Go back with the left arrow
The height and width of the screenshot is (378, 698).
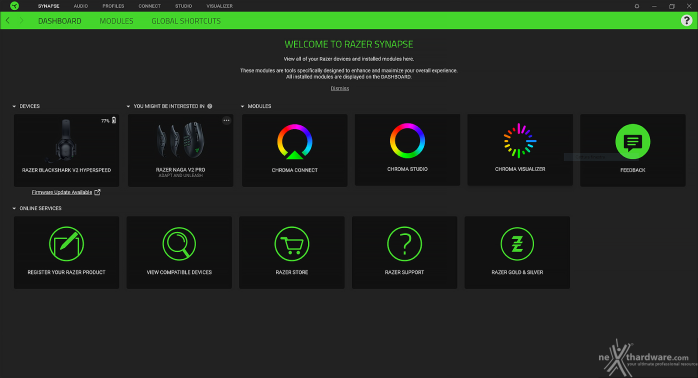pyautogui.click(x=8, y=20)
